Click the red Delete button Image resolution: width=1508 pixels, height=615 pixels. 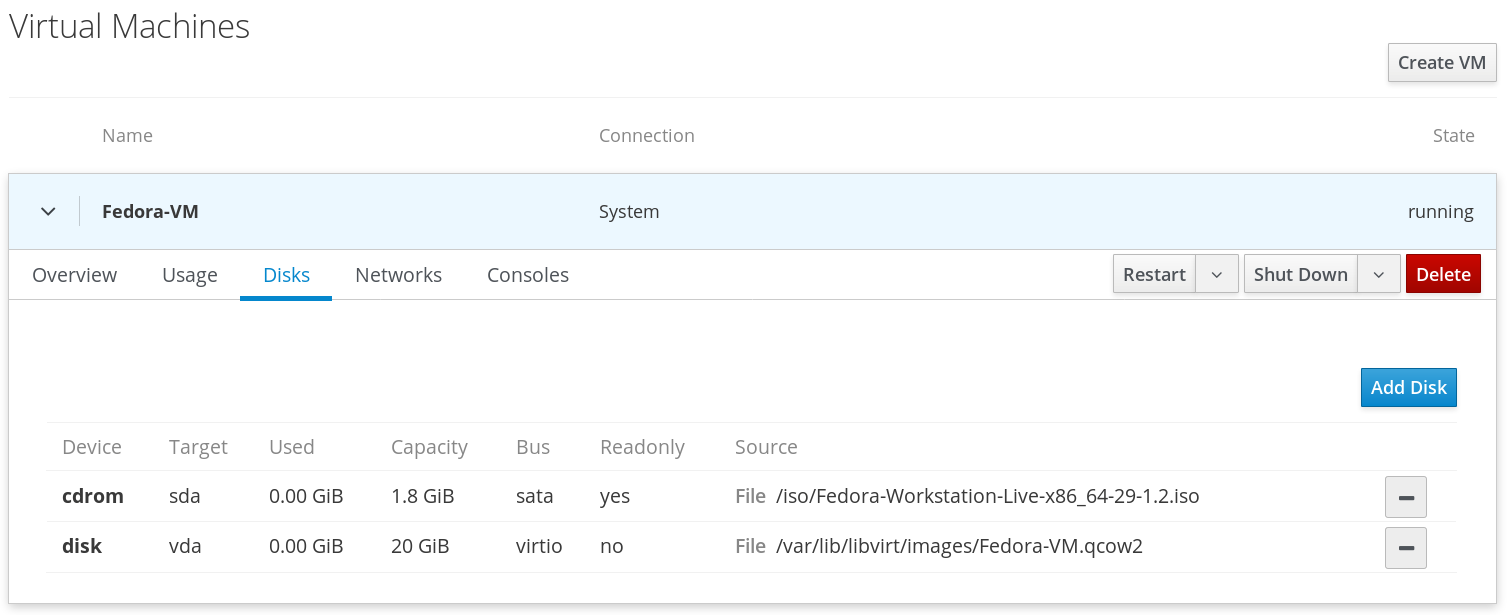1442,275
